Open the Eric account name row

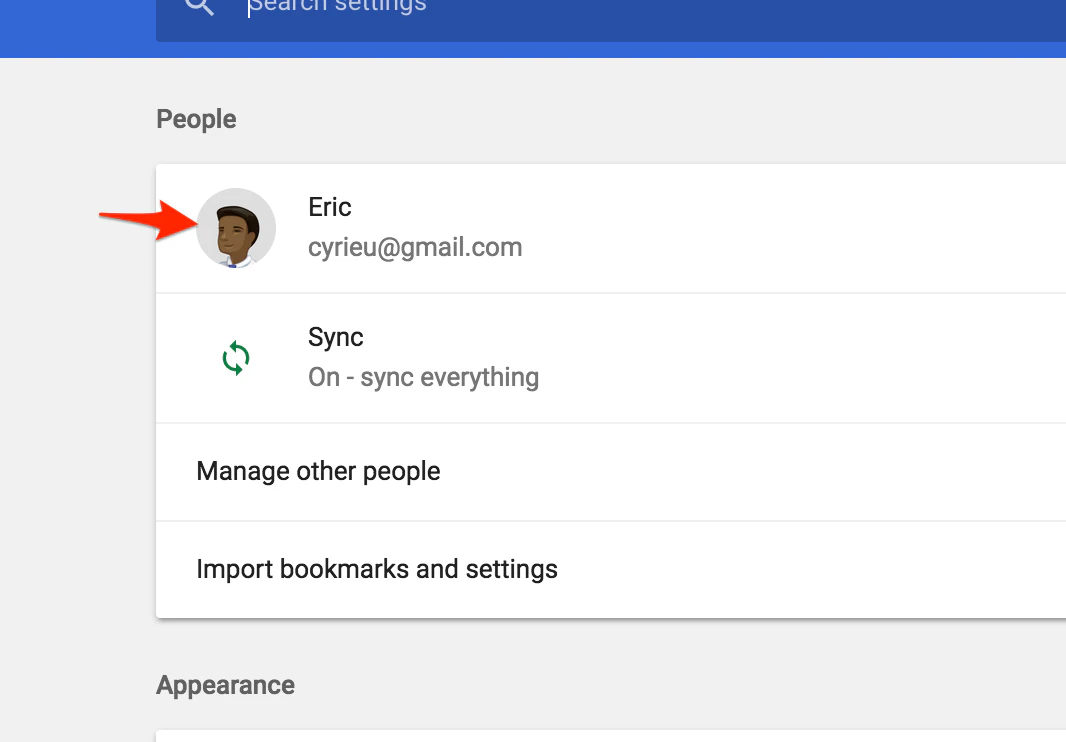(x=611, y=229)
